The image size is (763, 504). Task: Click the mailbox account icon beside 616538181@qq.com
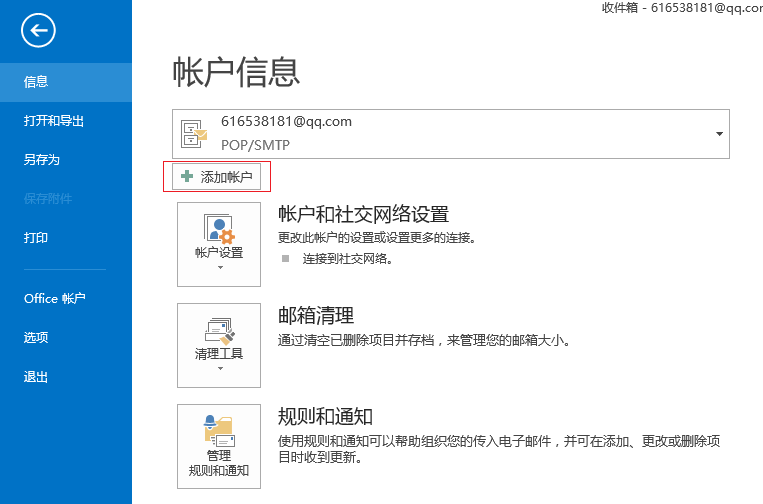(194, 134)
